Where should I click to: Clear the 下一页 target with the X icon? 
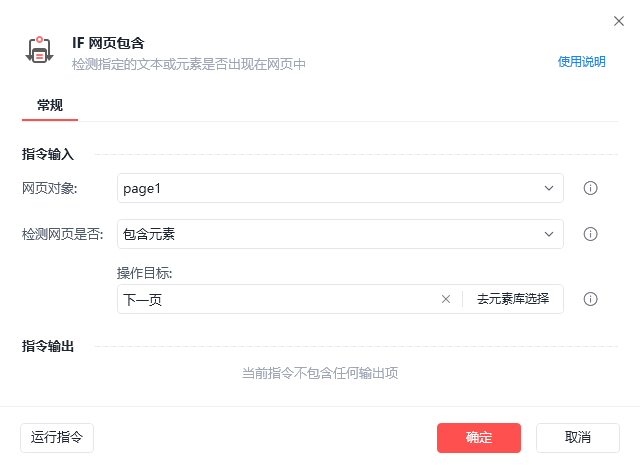click(x=446, y=299)
